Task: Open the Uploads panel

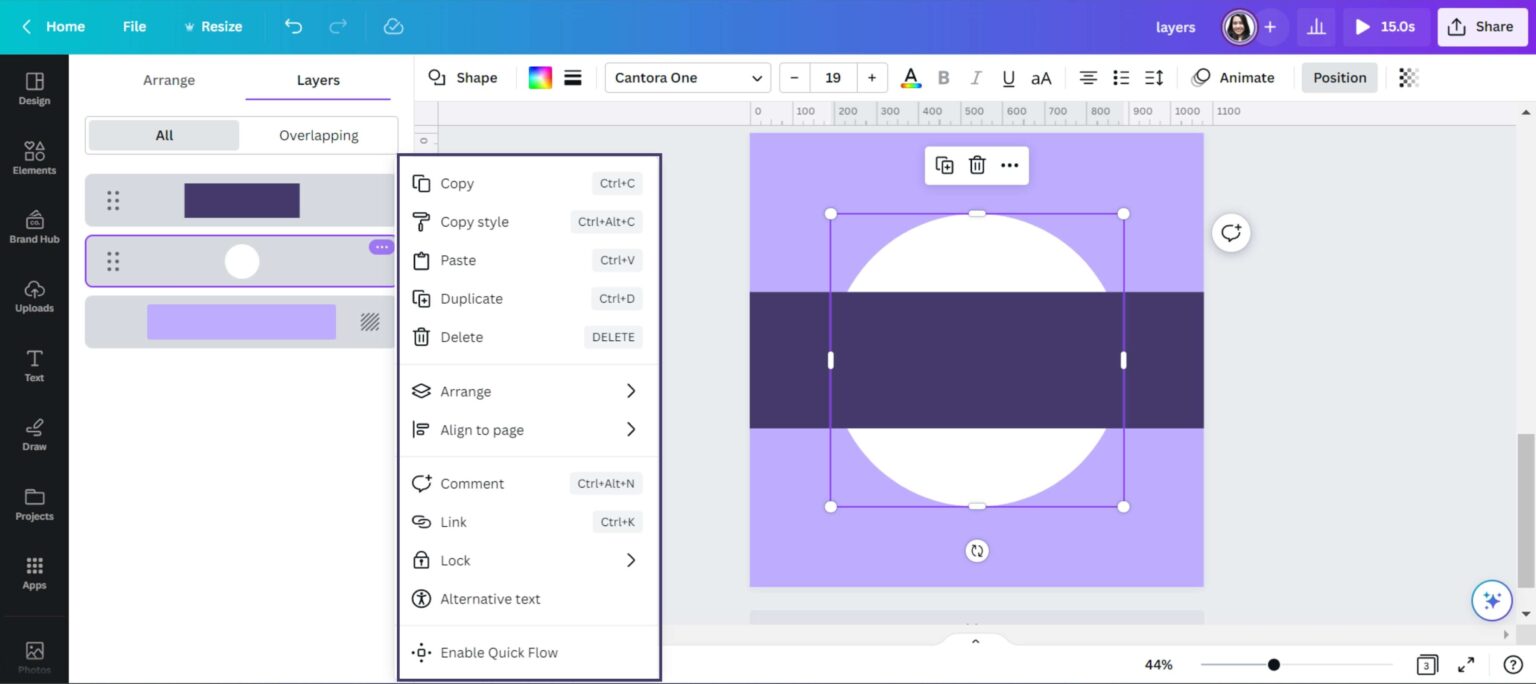Action: (x=34, y=294)
